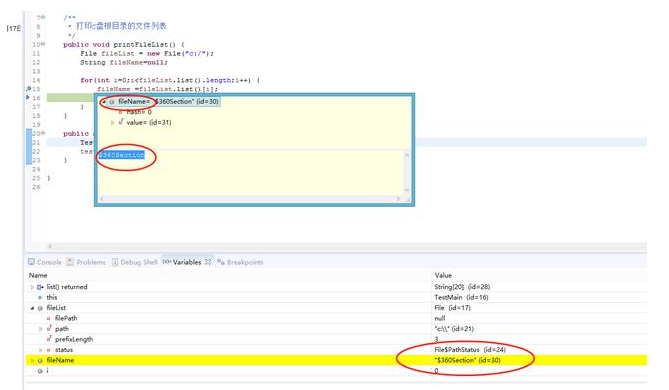Click the current instruction pointer at line 16
This screenshot has height=390, width=669.
(x=28, y=98)
